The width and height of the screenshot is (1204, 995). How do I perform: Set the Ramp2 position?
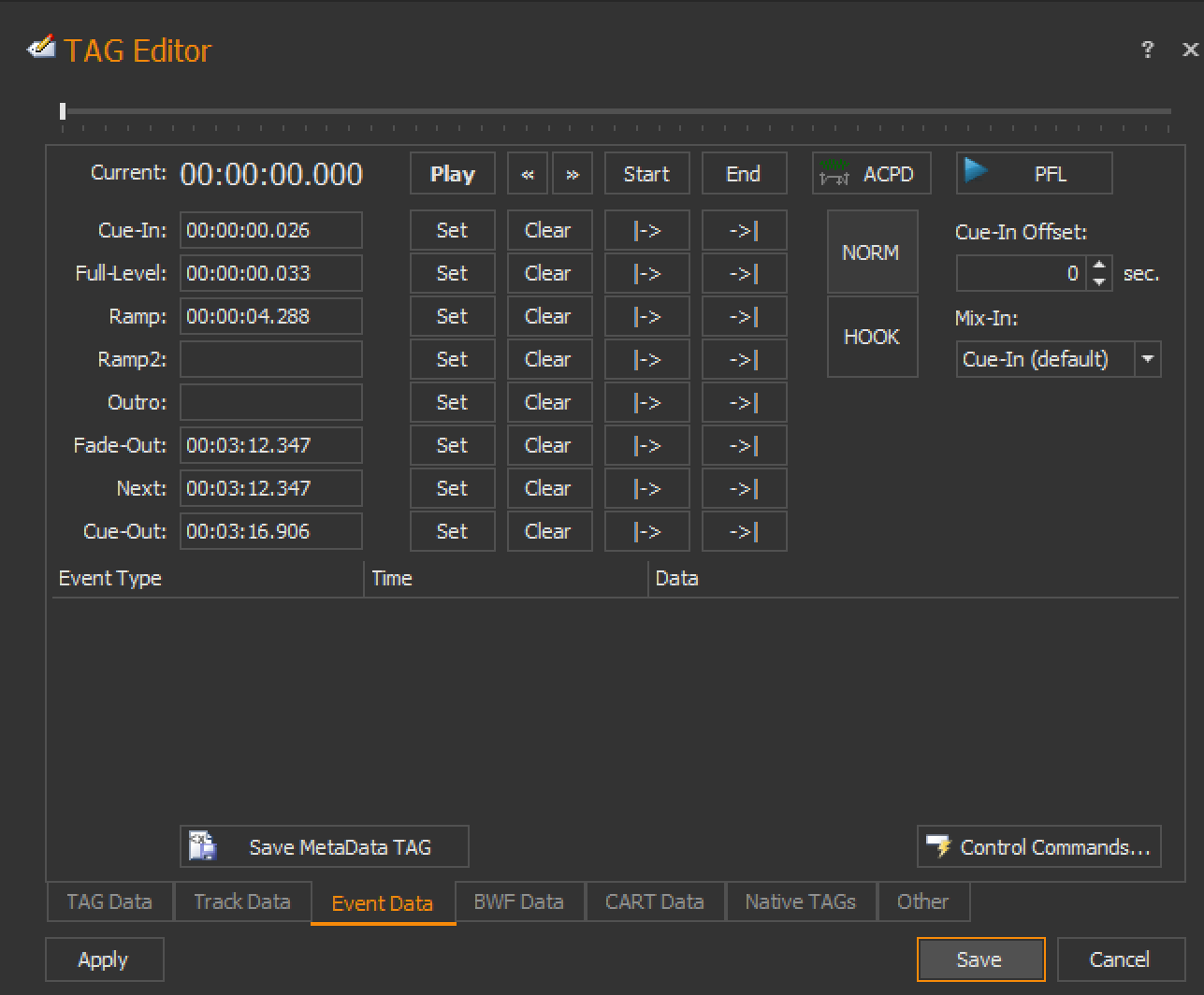pyautogui.click(x=452, y=360)
